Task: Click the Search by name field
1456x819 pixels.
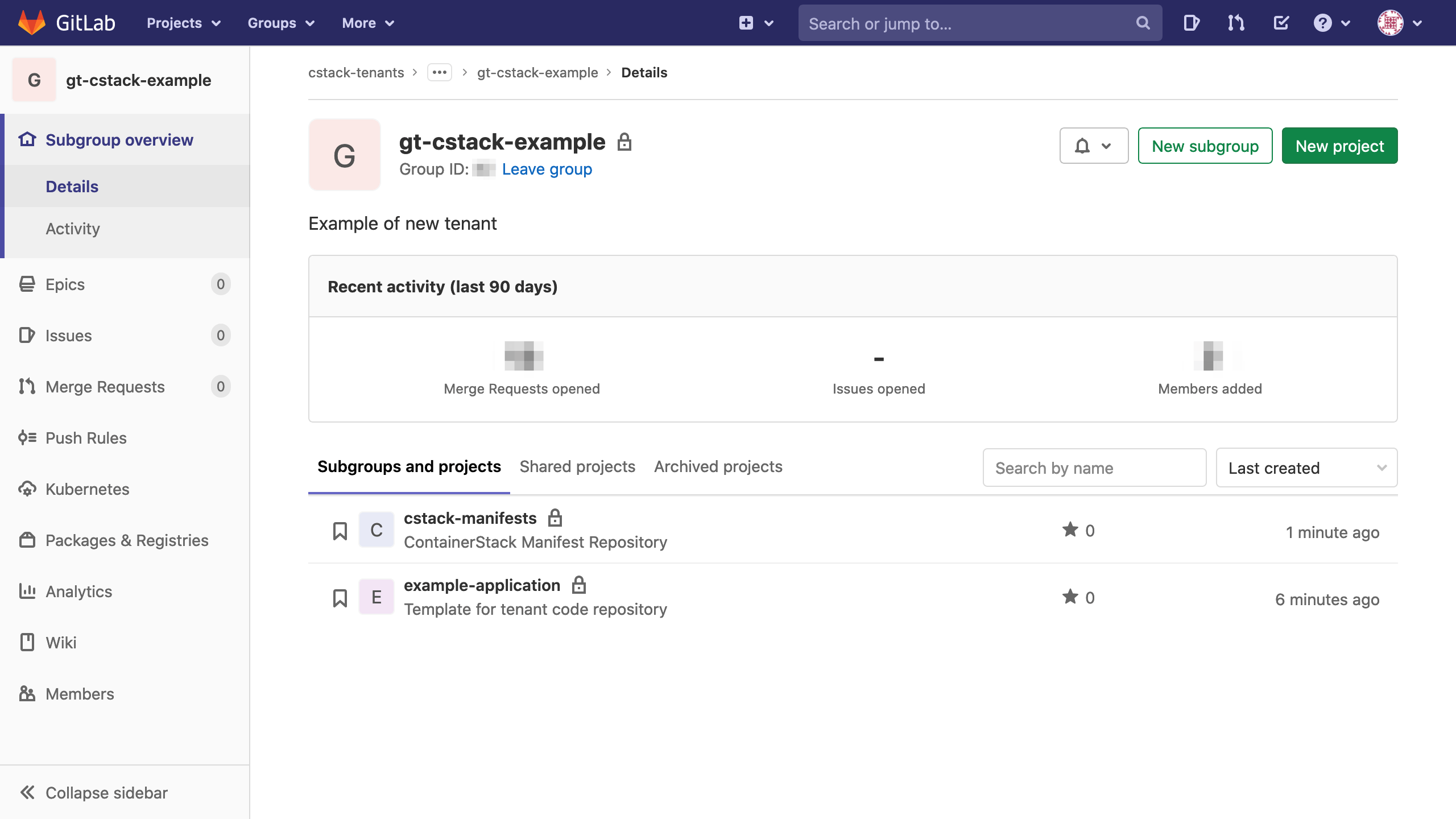Action: coord(1094,468)
